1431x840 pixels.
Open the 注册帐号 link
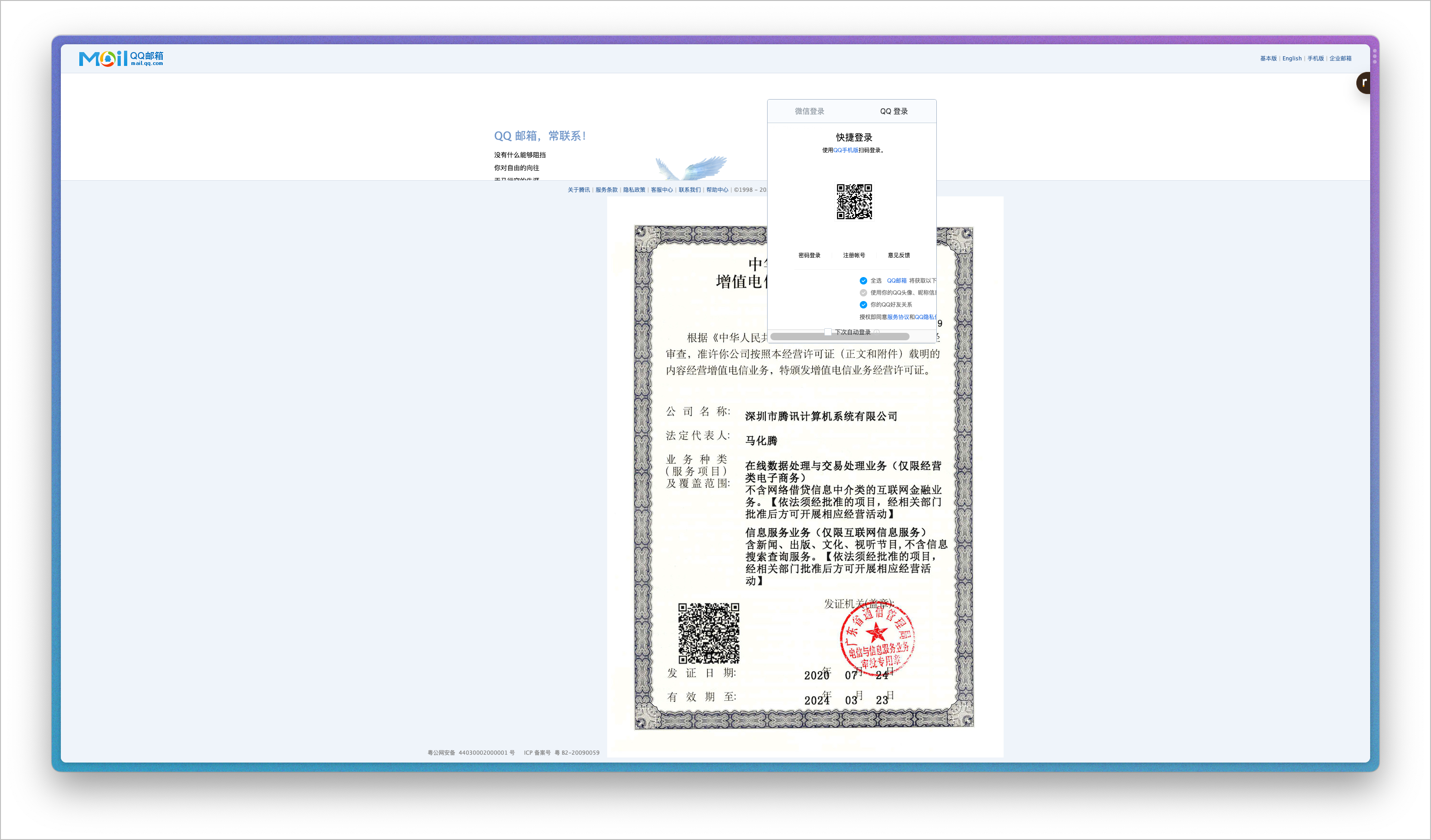854,255
